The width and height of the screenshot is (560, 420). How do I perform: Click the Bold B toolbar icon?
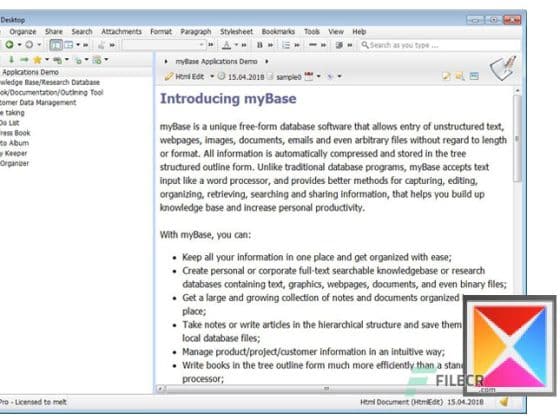tap(260, 45)
